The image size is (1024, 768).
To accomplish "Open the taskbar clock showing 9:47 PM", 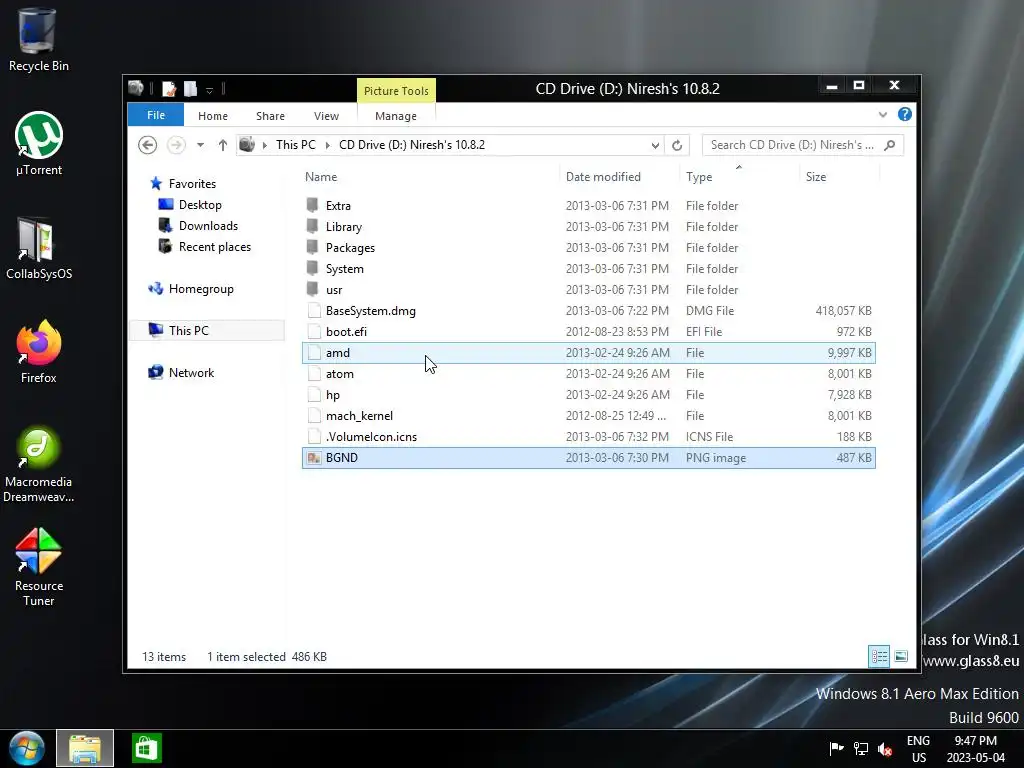I will point(976,749).
